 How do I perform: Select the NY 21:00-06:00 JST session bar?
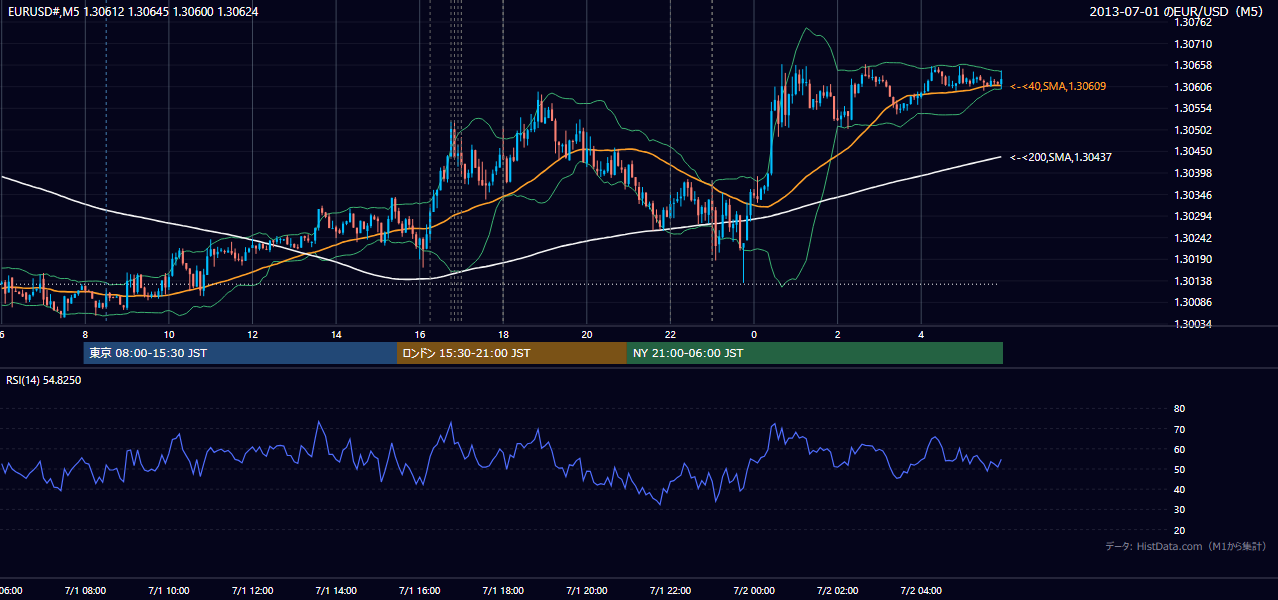click(x=815, y=353)
